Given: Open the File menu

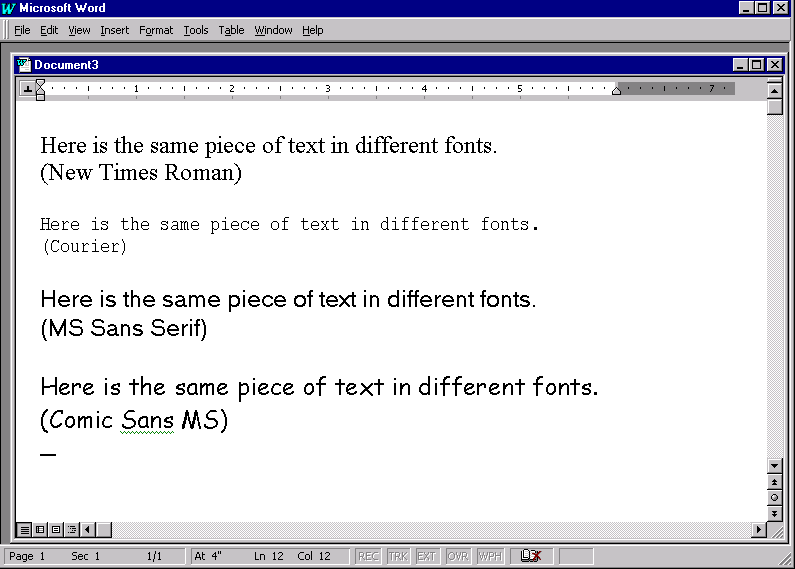Looking at the screenshot, I should point(22,30).
